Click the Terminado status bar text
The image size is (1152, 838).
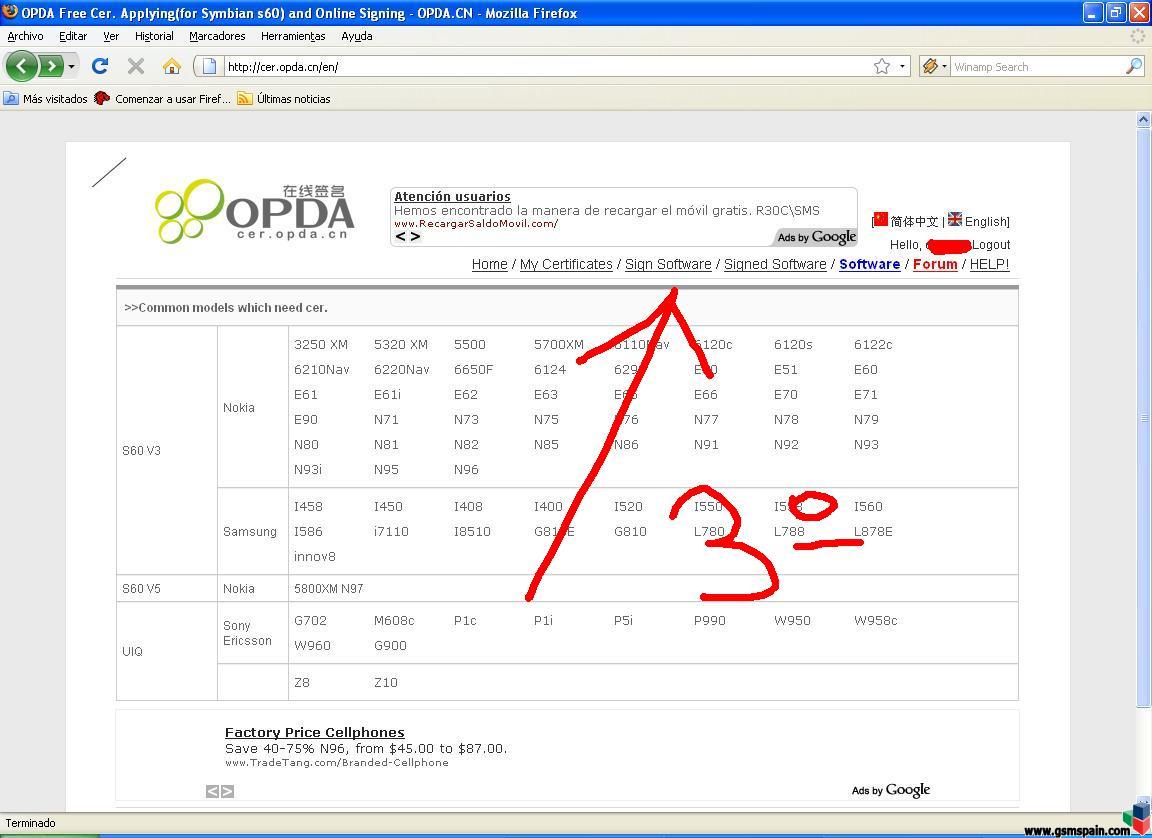point(31,823)
